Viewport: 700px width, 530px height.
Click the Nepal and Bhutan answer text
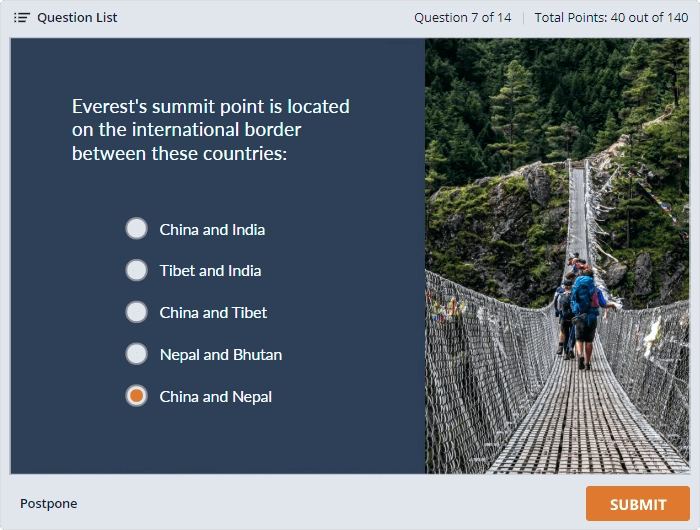[x=220, y=355]
